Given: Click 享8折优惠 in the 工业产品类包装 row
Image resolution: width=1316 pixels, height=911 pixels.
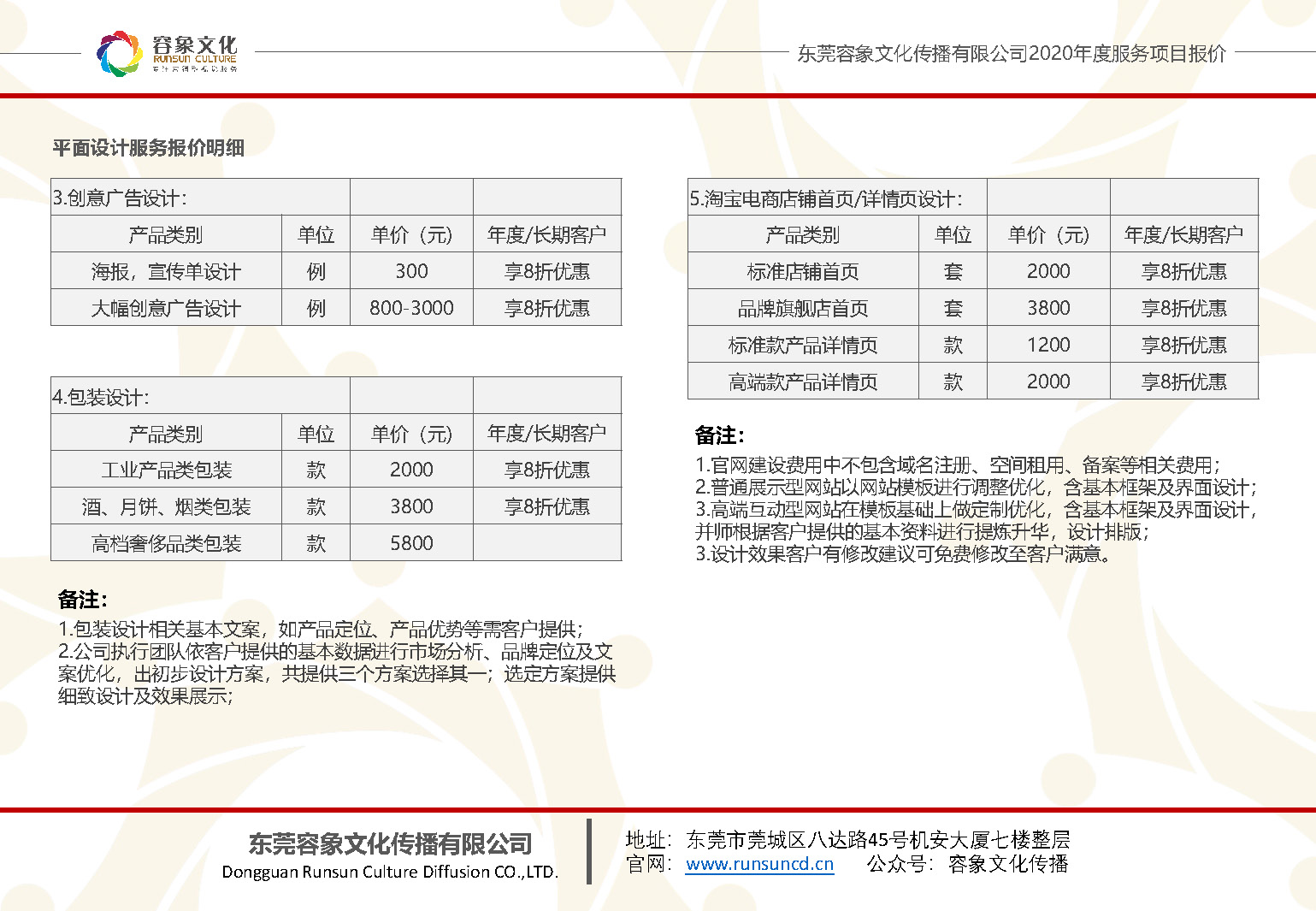Looking at the screenshot, I should click(x=547, y=470).
